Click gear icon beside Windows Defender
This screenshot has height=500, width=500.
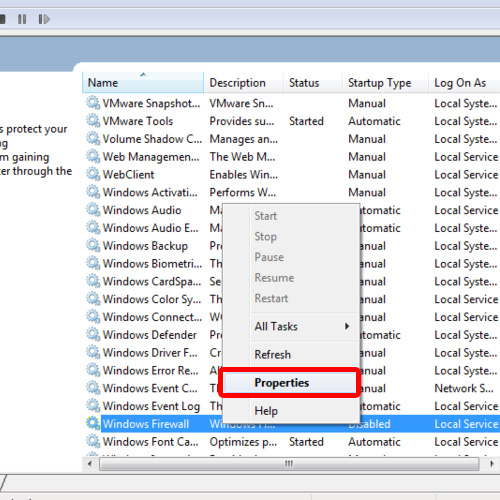(93, 334)
